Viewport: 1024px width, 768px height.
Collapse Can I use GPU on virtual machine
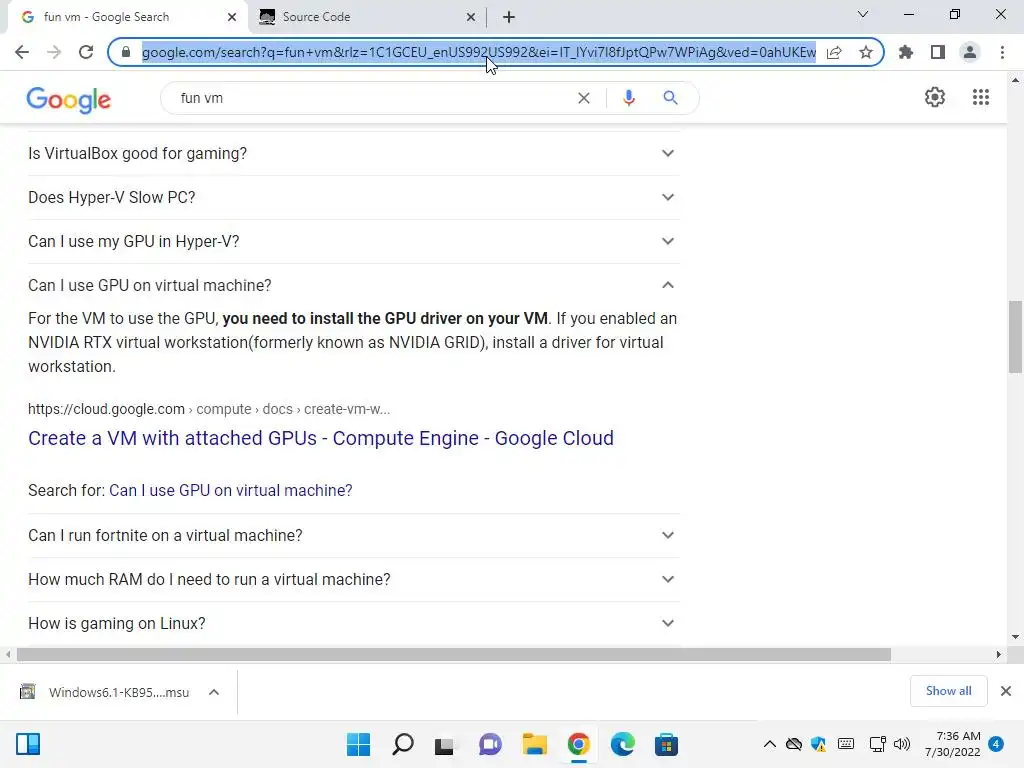[x=353, y=285]
